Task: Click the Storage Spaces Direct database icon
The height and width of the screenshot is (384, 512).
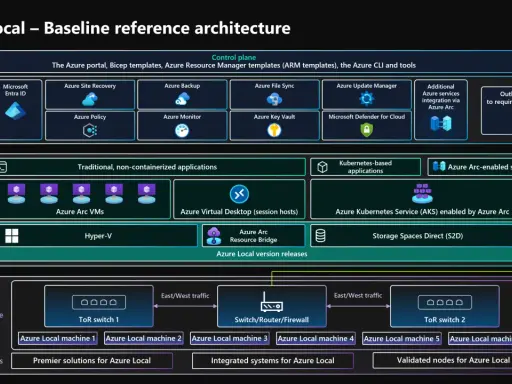Action: coord(320,236)
